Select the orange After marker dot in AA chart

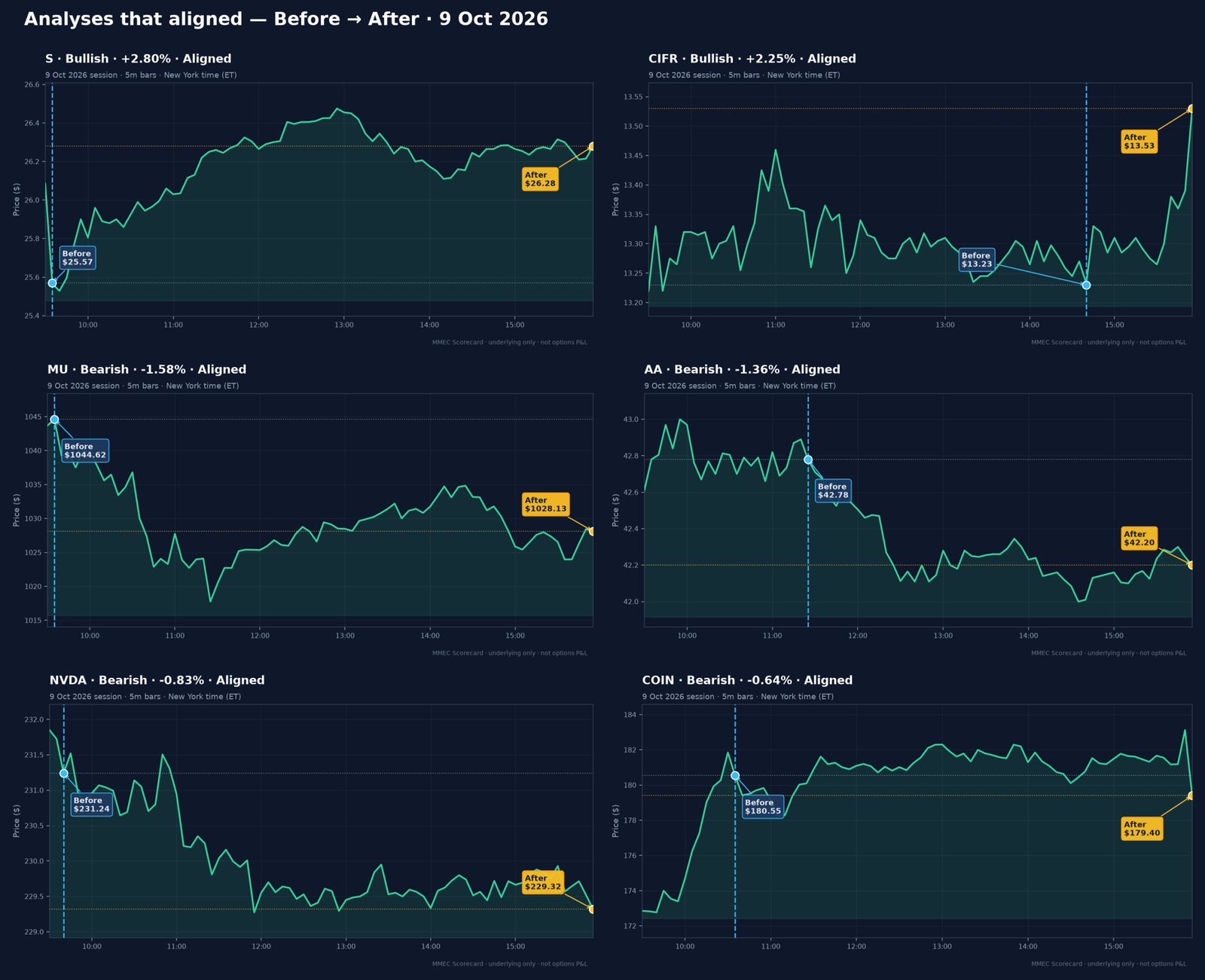click(x=1191, y=565)
